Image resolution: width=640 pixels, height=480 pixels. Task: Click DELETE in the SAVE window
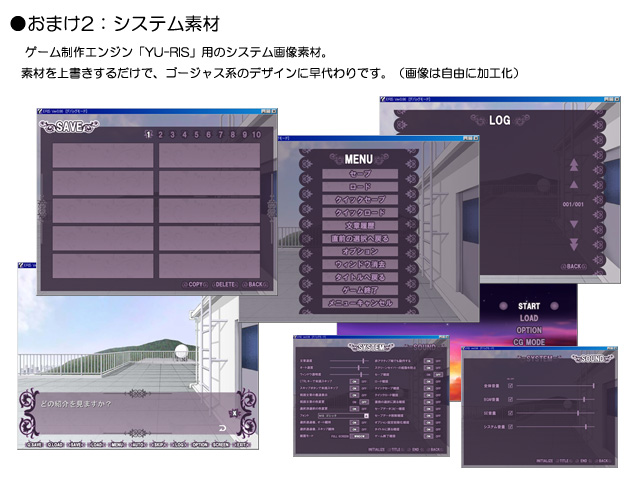(224, 284)
